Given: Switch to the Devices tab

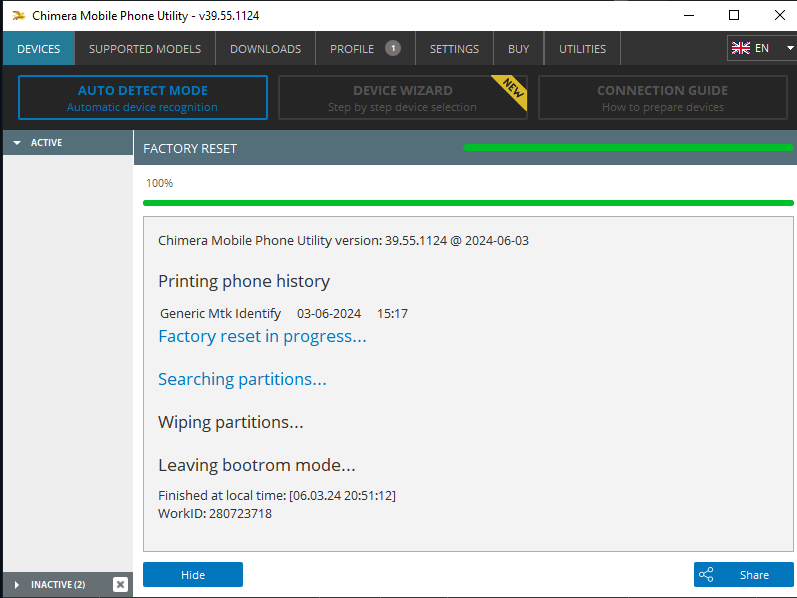Looking at the screenshot, I should [38, 49].
